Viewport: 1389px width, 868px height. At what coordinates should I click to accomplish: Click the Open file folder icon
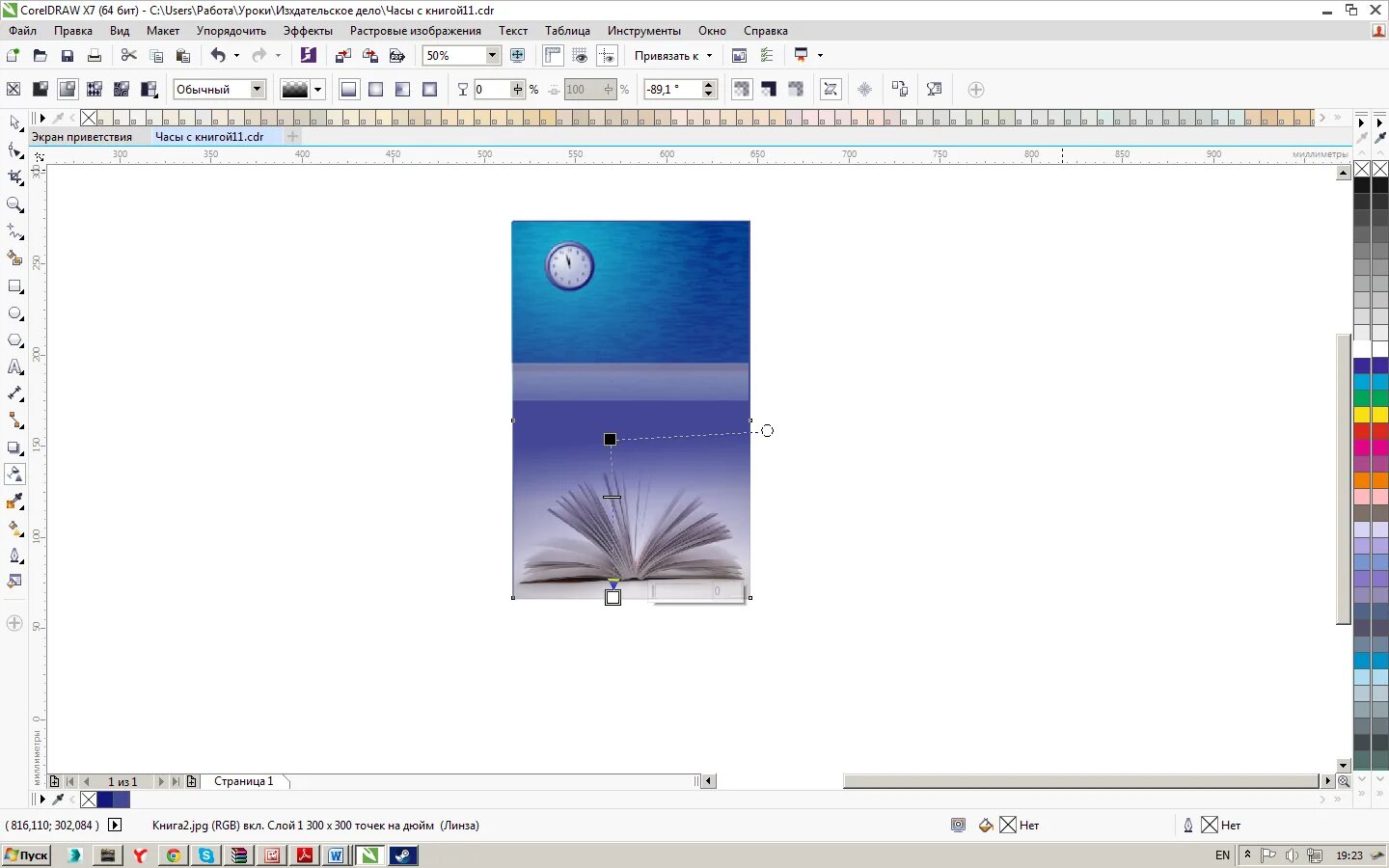[40, 56]
